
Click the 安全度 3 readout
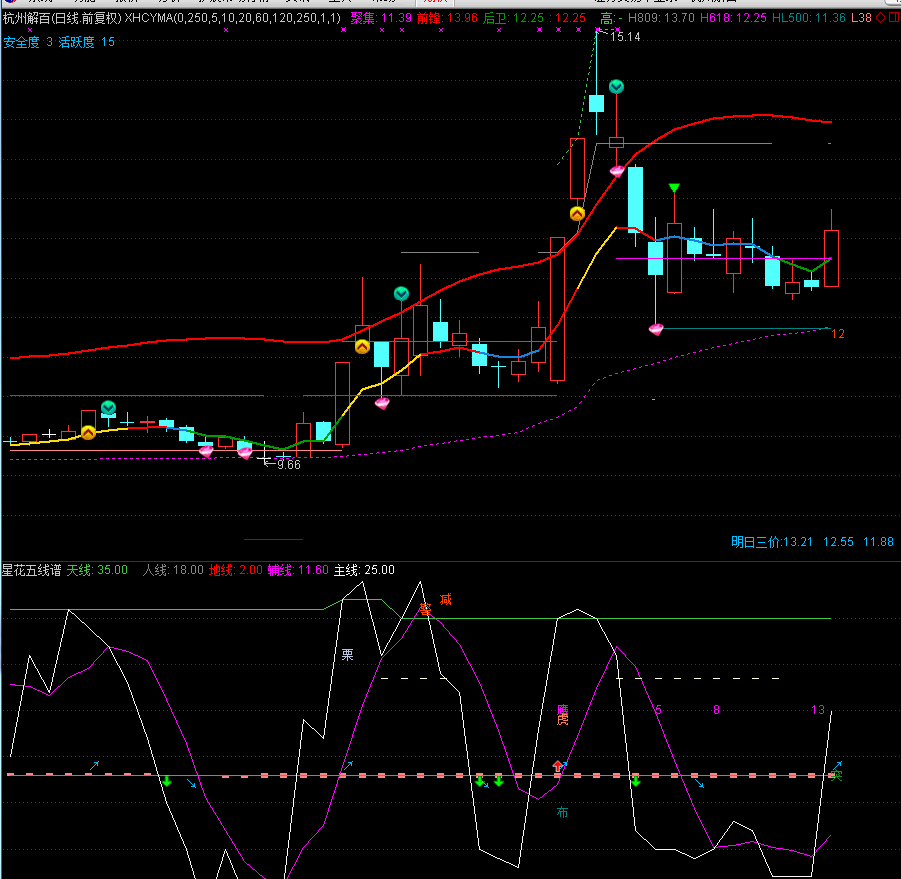tap(28, 42)
